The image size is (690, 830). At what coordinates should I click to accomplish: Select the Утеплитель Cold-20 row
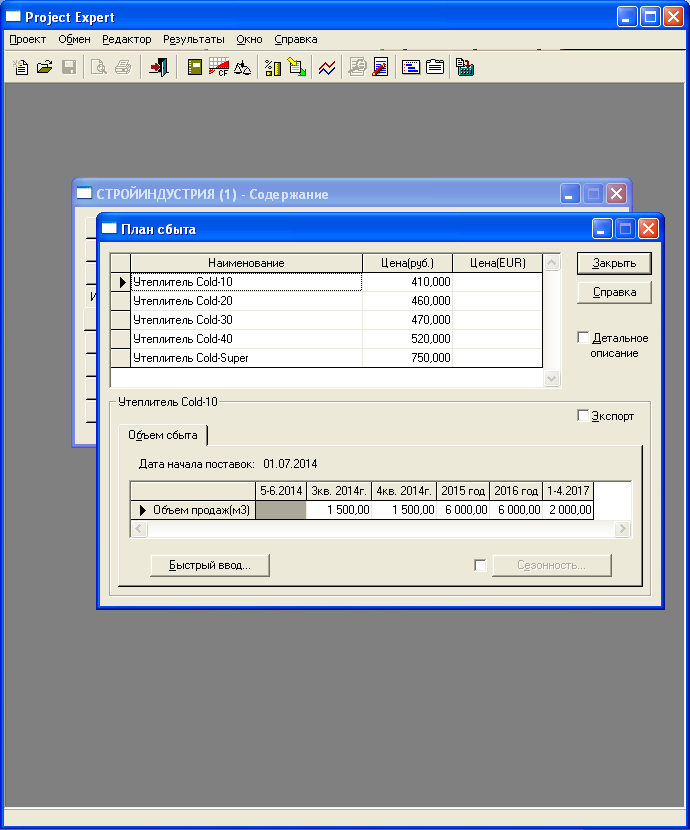247,301
